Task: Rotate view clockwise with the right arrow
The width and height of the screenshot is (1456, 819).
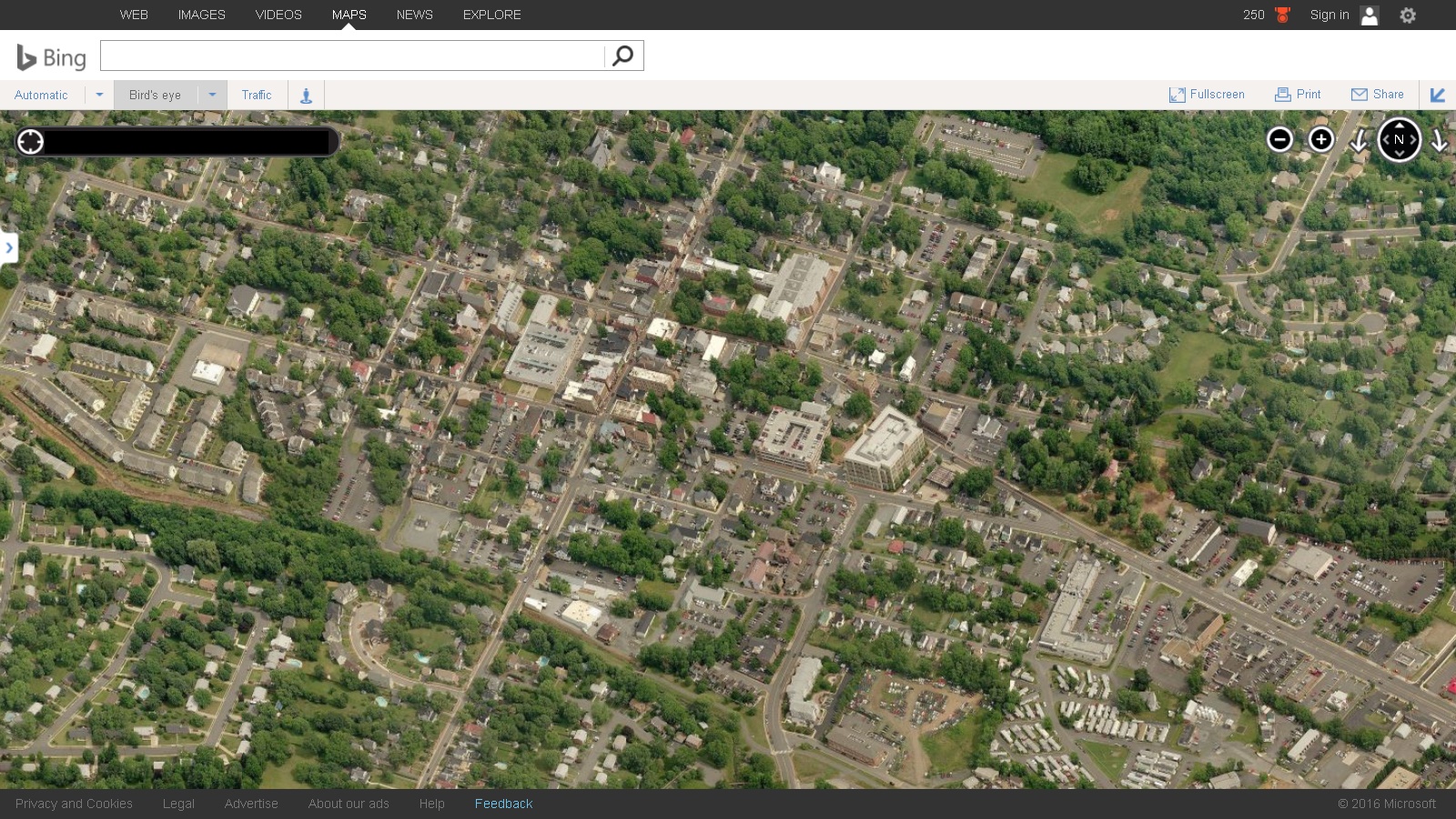Action: (1439, 140)
